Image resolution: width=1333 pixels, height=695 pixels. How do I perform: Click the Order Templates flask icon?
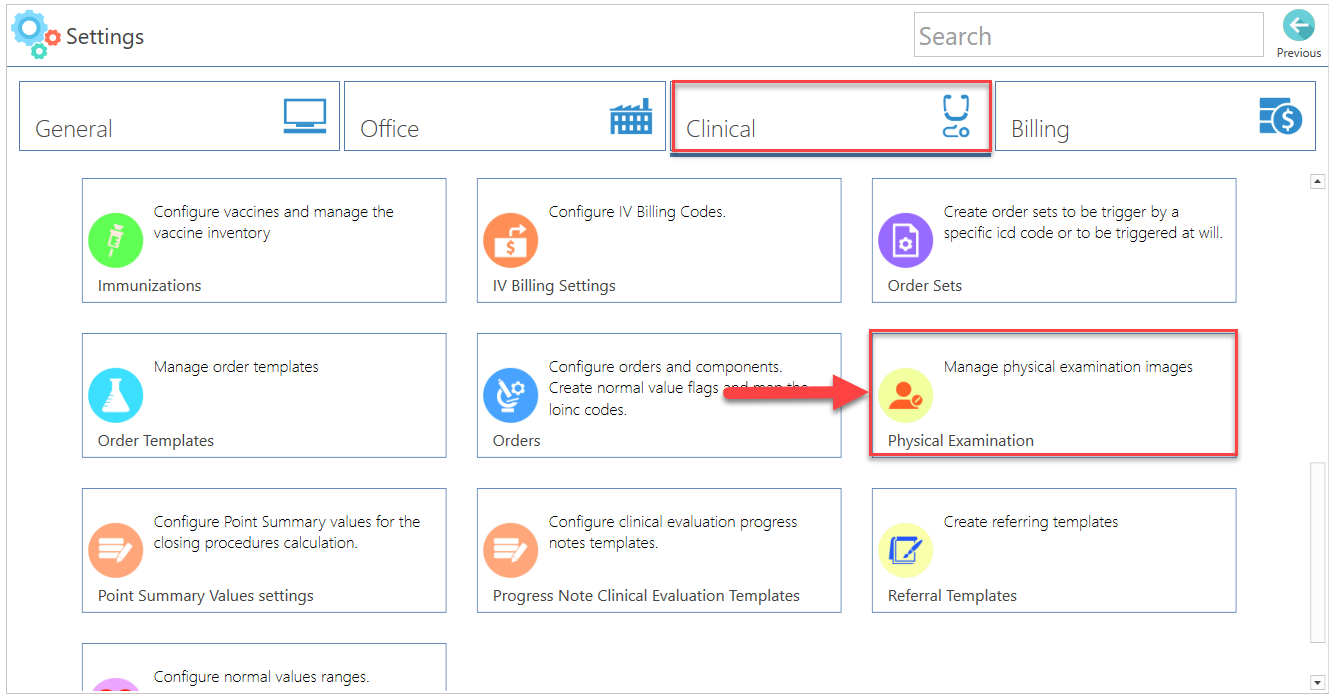pos(116,395)
